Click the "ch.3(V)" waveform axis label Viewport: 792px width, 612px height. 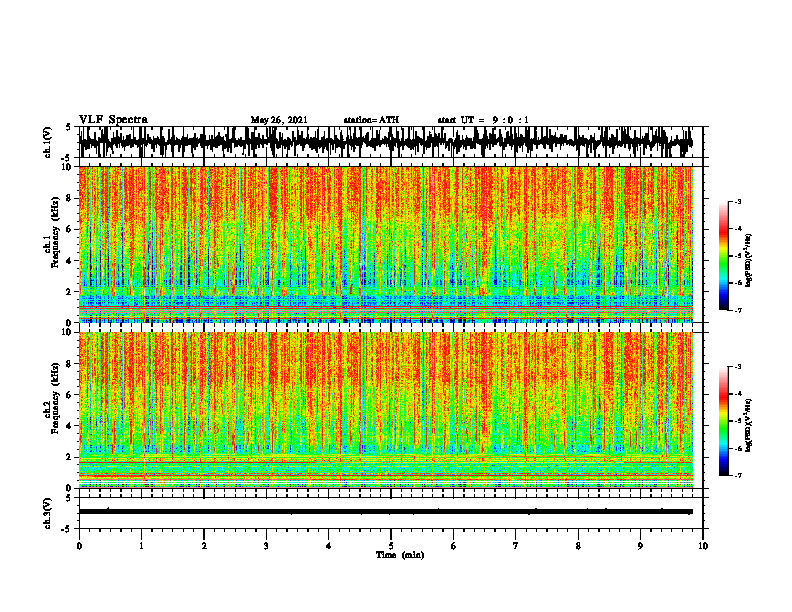tap(48, 513)
